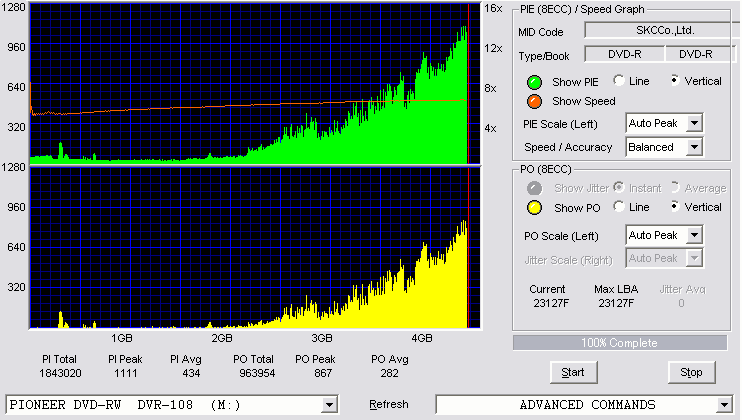The width and height of the screenshot is (742, 420).
Task: Toggle the orange Show Speed indicator
Action: (534, 101)
